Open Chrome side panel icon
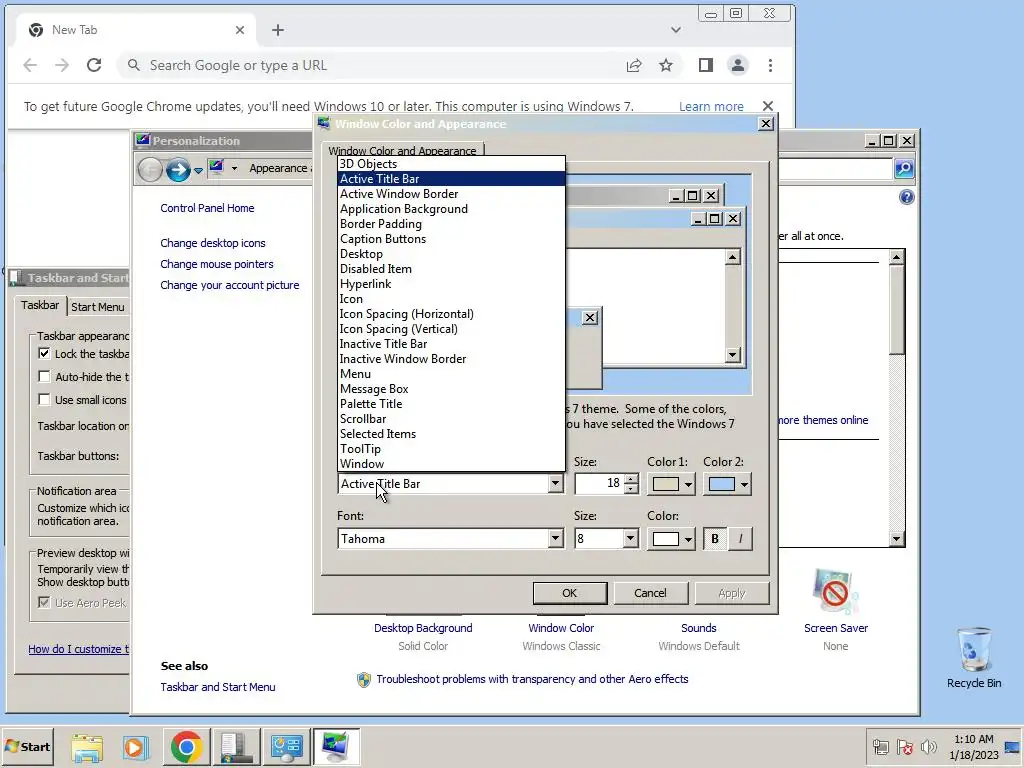The width and height of the screenshot is (1024, 768). point(705,65)
